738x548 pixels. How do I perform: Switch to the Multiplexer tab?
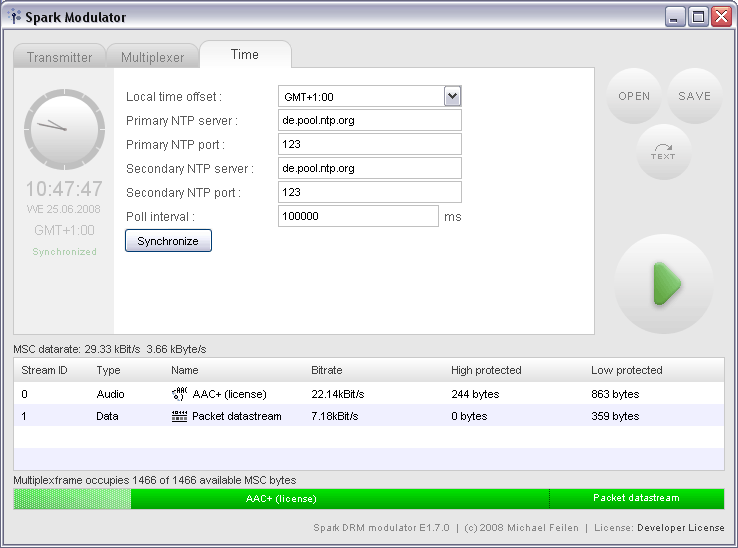click(x=152, y=57)
